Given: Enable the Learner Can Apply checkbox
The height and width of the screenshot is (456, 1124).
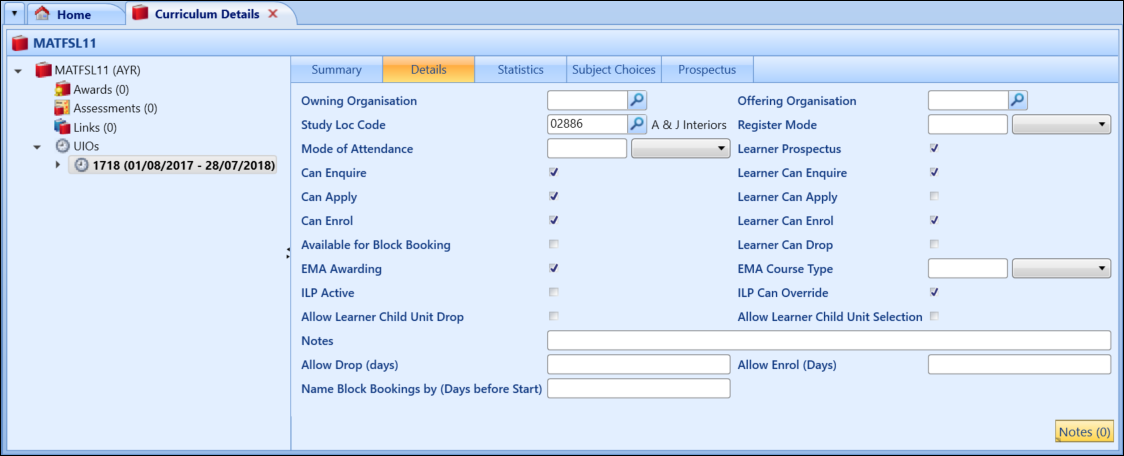Looking at the screenshot, I should [934, 196].
